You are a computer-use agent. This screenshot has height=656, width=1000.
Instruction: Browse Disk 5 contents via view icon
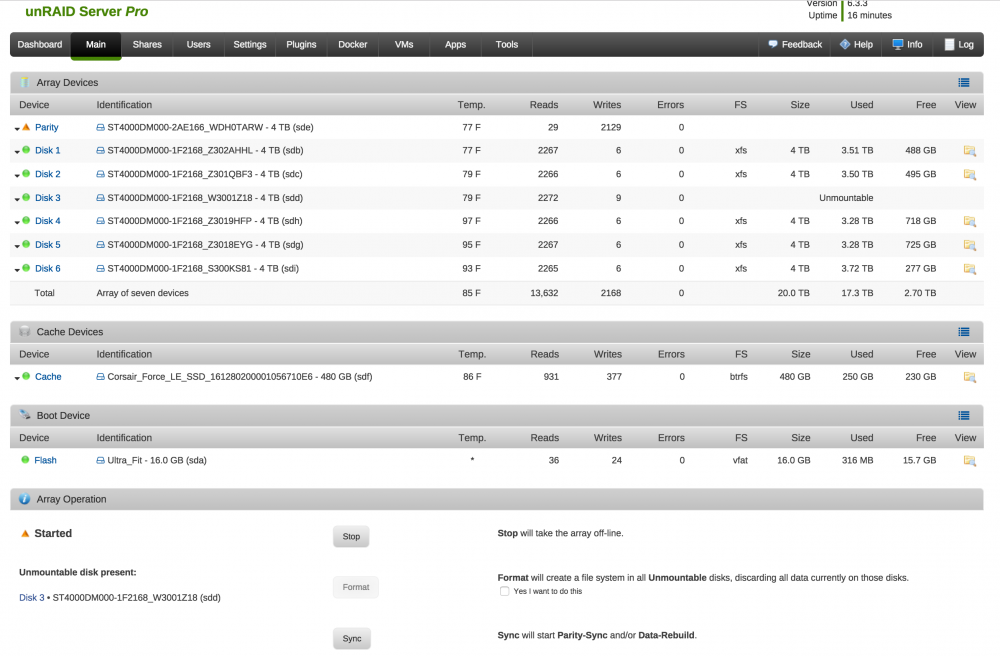(969, 245)
